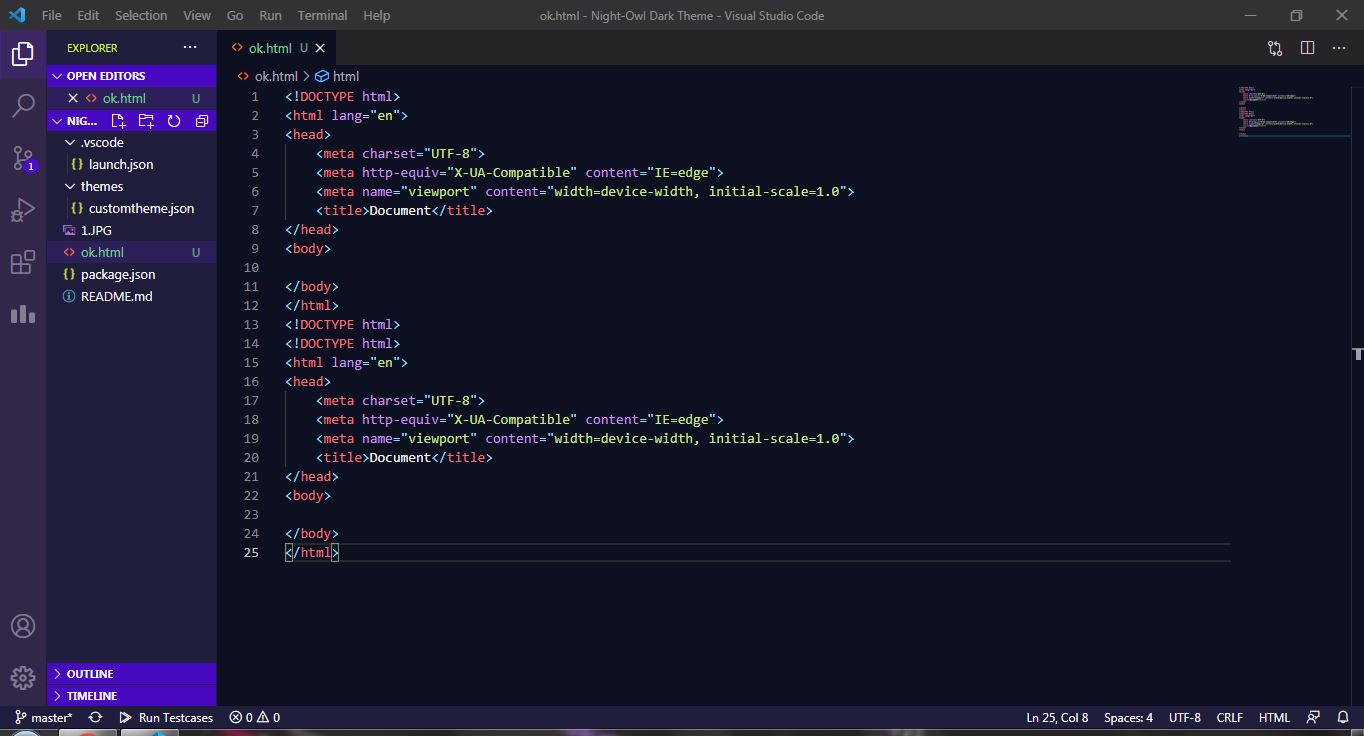
Task: Close the ok.html editor tab
Action: [320, 48]
